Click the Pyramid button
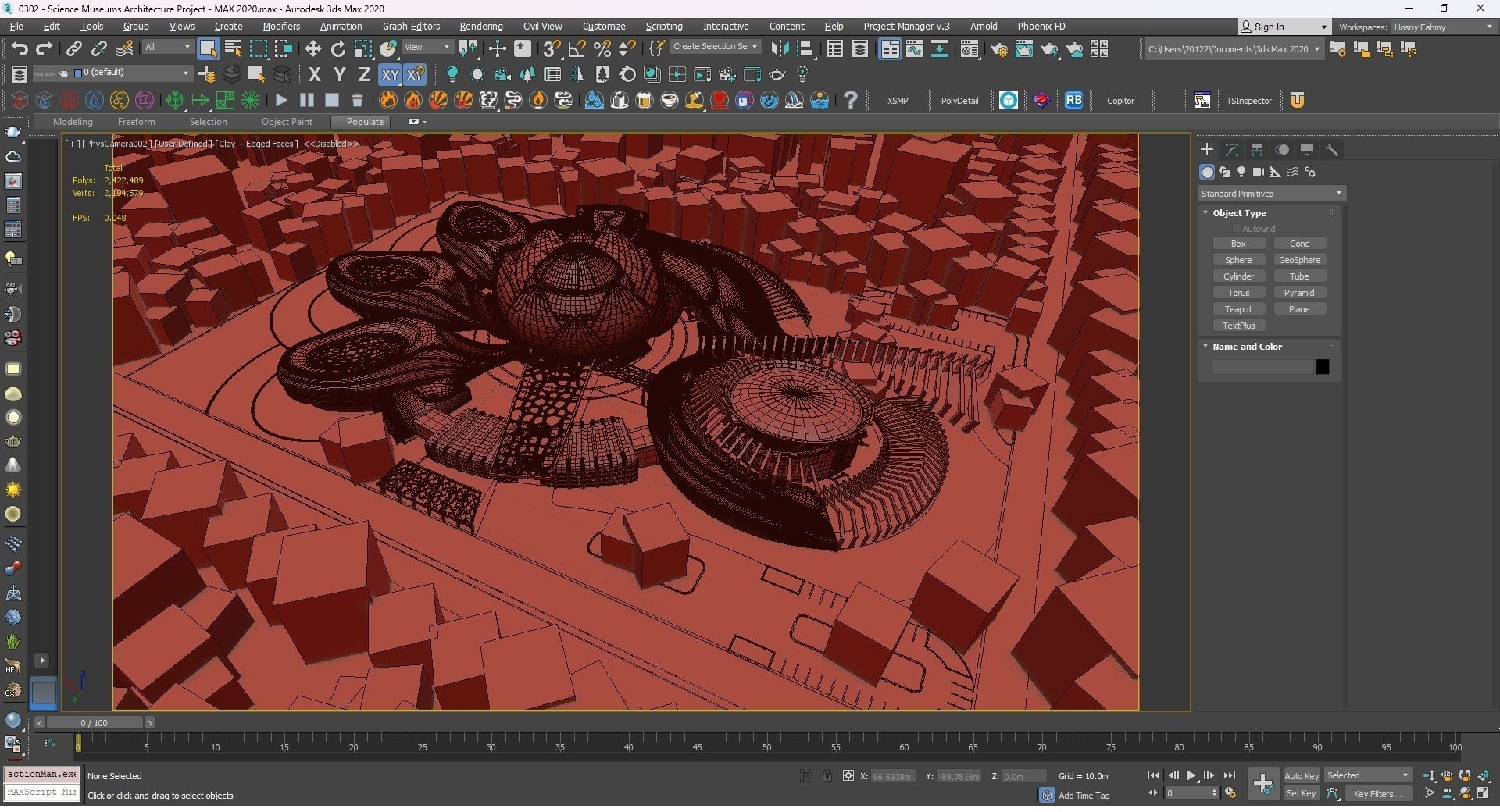This screenshot has width=1500, height=812. pos(1299,293)
